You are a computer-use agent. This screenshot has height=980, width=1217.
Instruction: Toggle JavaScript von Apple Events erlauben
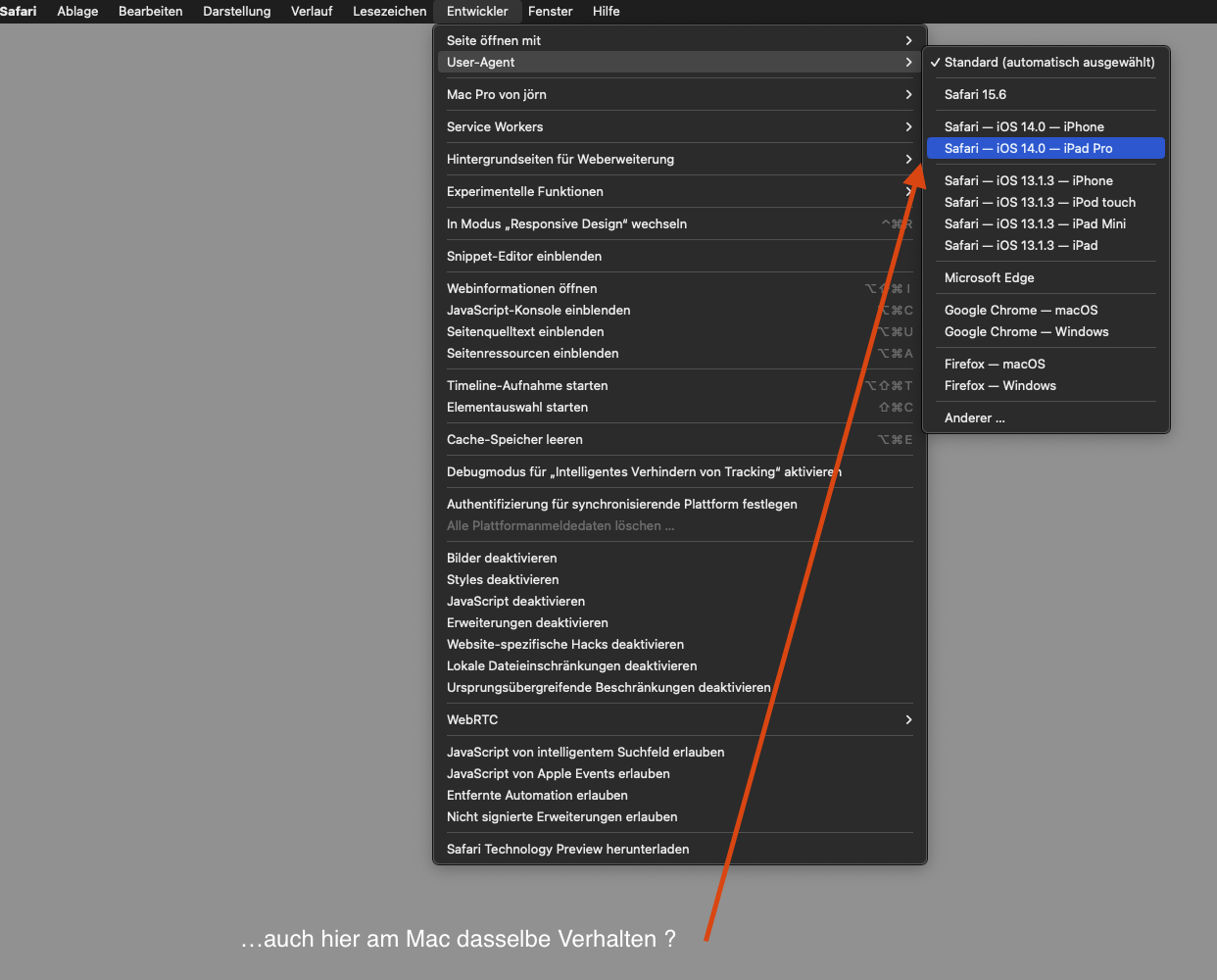click(x=680, y=773)
